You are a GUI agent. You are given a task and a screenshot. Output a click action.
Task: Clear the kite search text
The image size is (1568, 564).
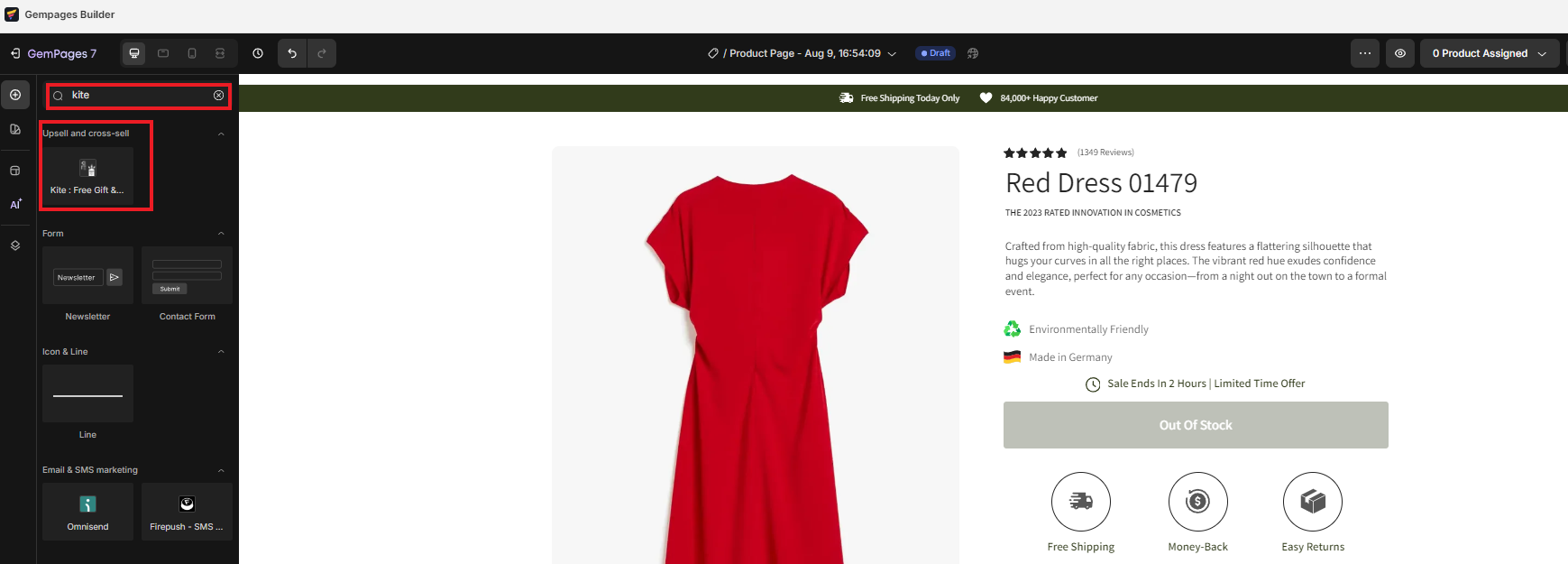218,96
